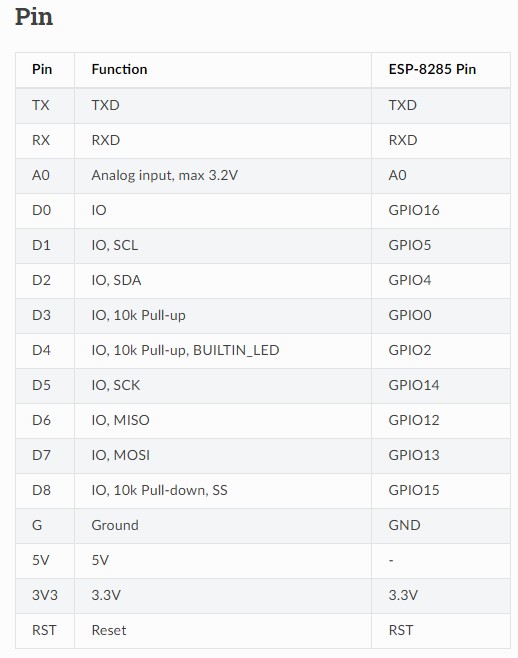Select the 'Reset' function cell

click(223, 630)
